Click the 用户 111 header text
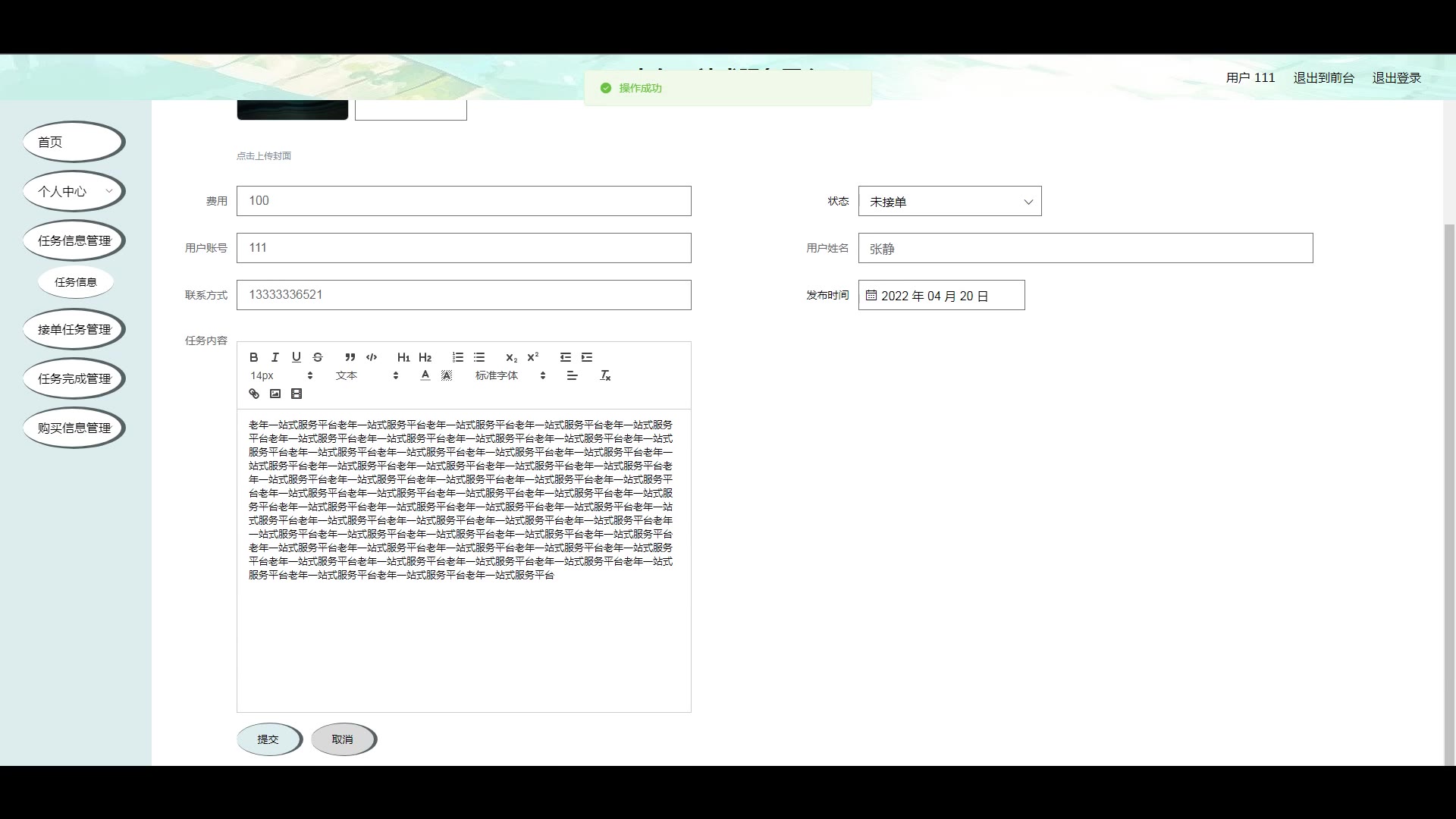 [x=1250, y=77]
